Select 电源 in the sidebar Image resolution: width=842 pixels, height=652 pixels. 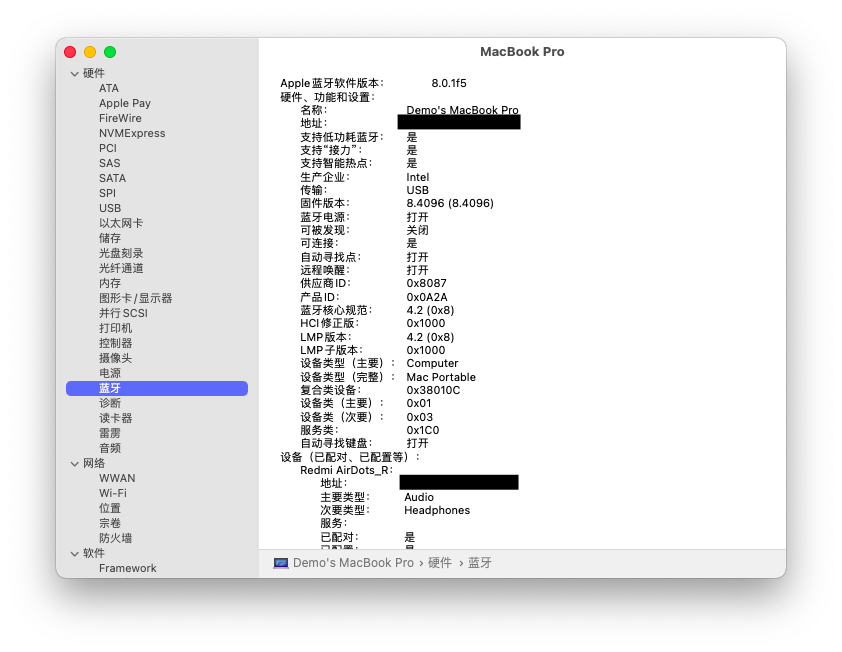[110, 373]
